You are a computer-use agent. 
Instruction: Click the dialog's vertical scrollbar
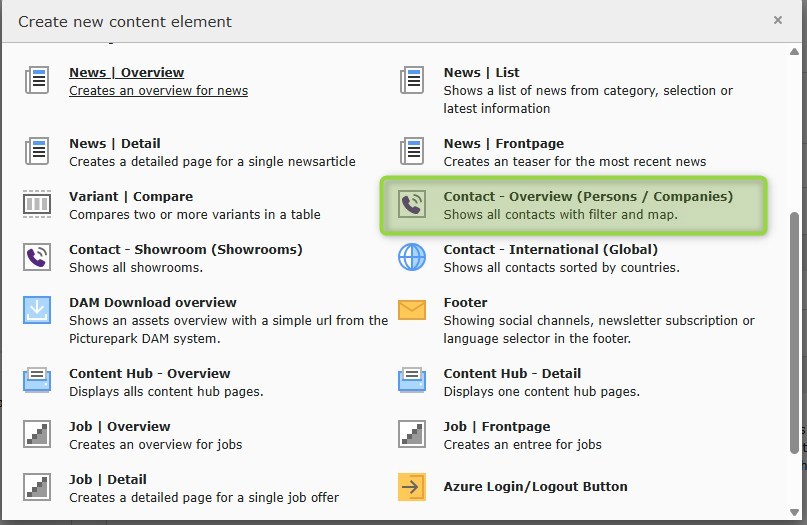[x=795, y=330]
